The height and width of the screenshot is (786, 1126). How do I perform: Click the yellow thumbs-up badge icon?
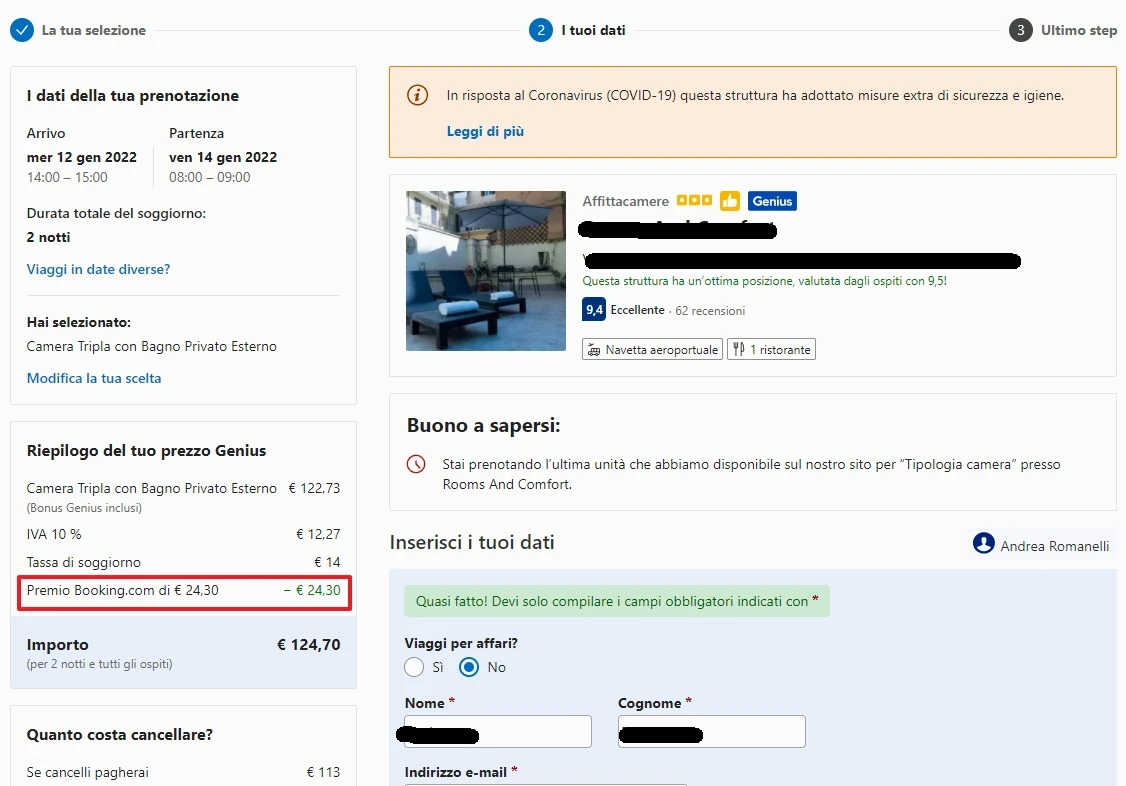click(x=730, y=201)
